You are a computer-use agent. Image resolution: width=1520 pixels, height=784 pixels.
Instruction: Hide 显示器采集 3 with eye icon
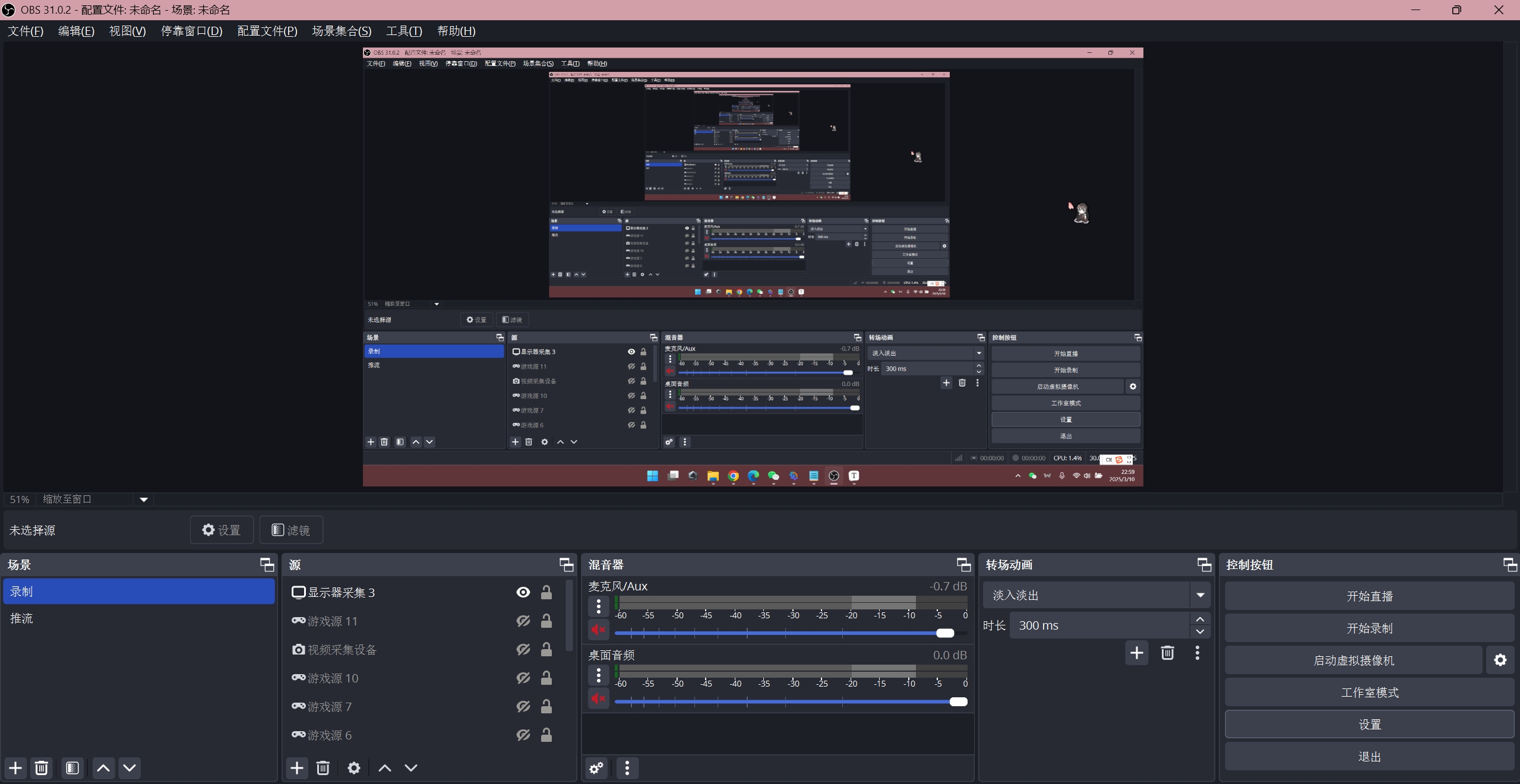(x=523, y=592)
